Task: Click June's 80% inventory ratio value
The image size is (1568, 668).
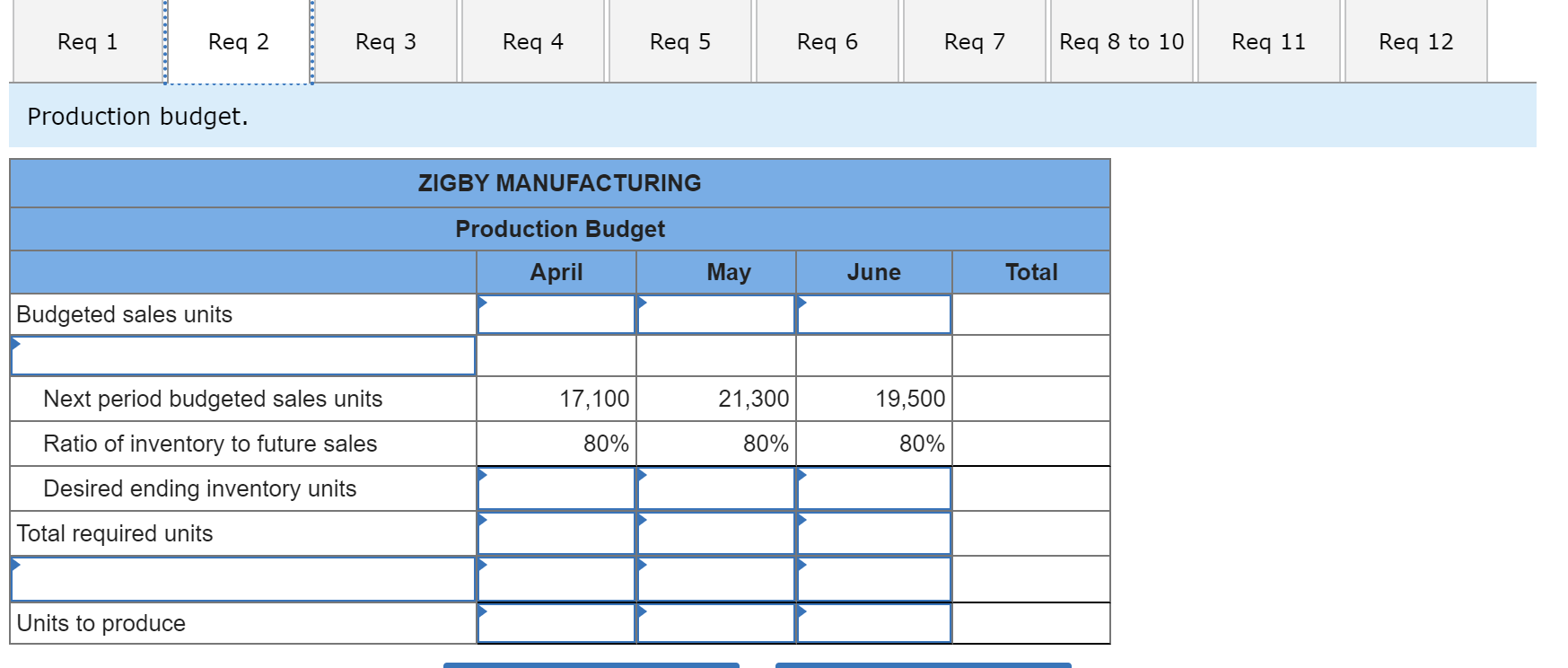Action: click(922, 444)
